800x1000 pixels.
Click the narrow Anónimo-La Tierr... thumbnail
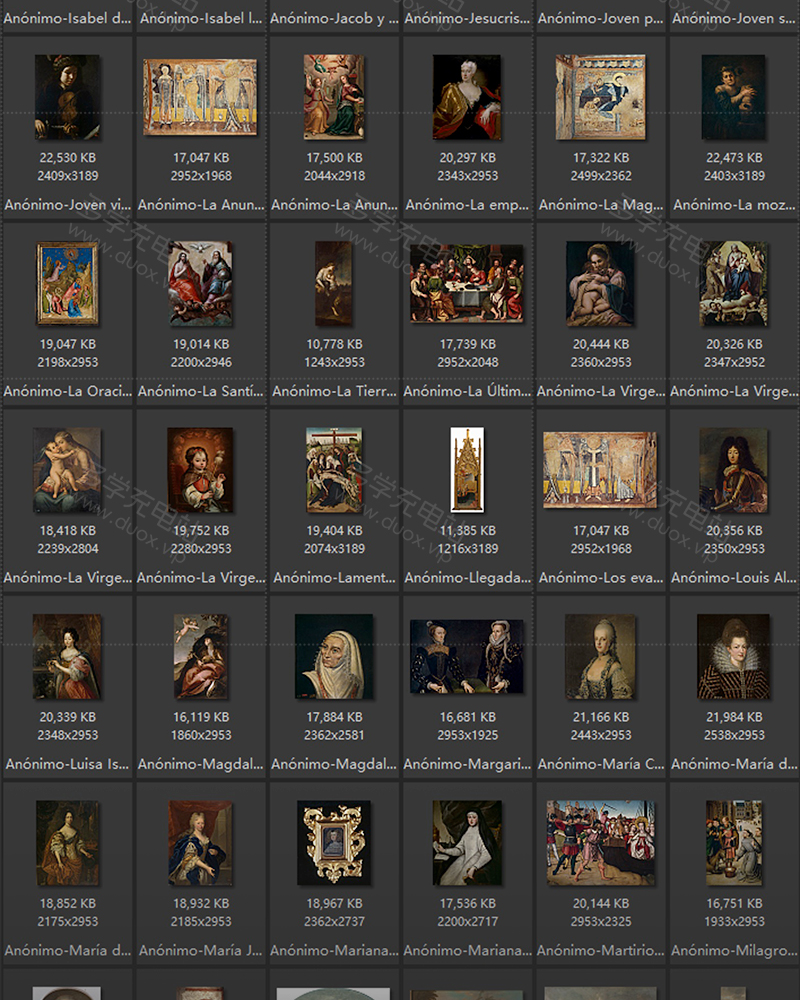(x=333, y=283)
